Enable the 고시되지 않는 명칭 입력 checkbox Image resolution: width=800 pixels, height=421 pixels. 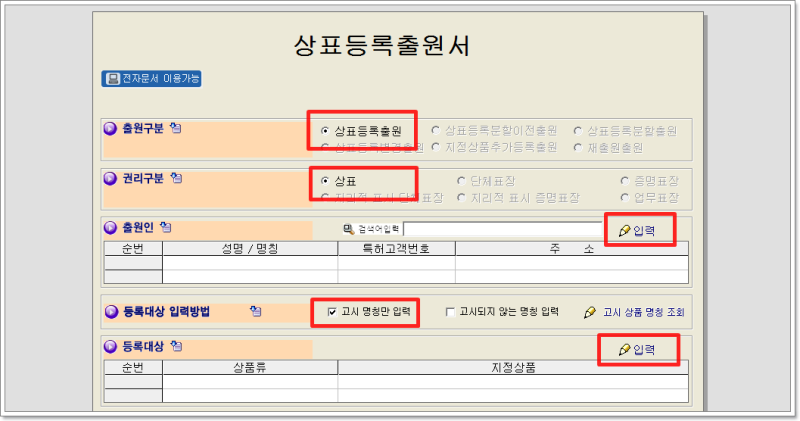(x=450, y=312)
